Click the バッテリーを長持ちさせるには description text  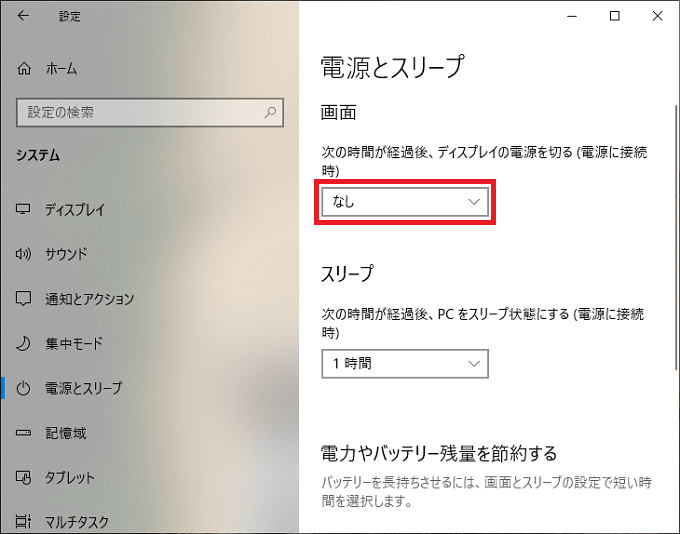486,491
